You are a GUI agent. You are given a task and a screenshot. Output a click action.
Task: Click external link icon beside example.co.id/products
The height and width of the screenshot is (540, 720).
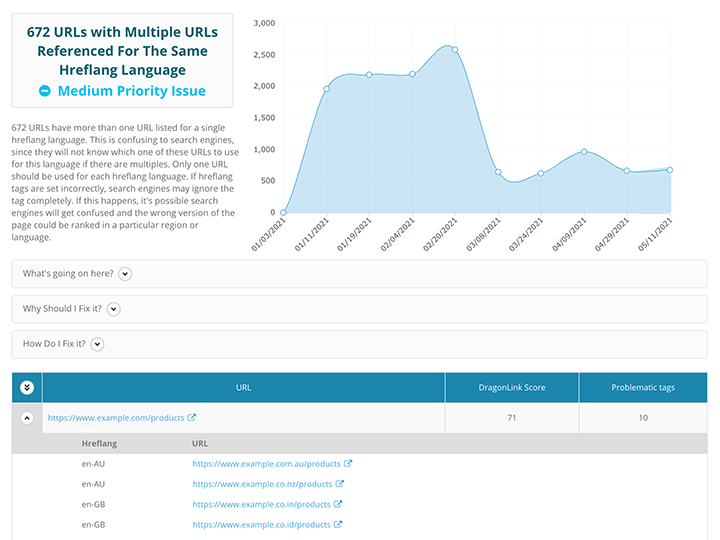(x=338, y=524)
